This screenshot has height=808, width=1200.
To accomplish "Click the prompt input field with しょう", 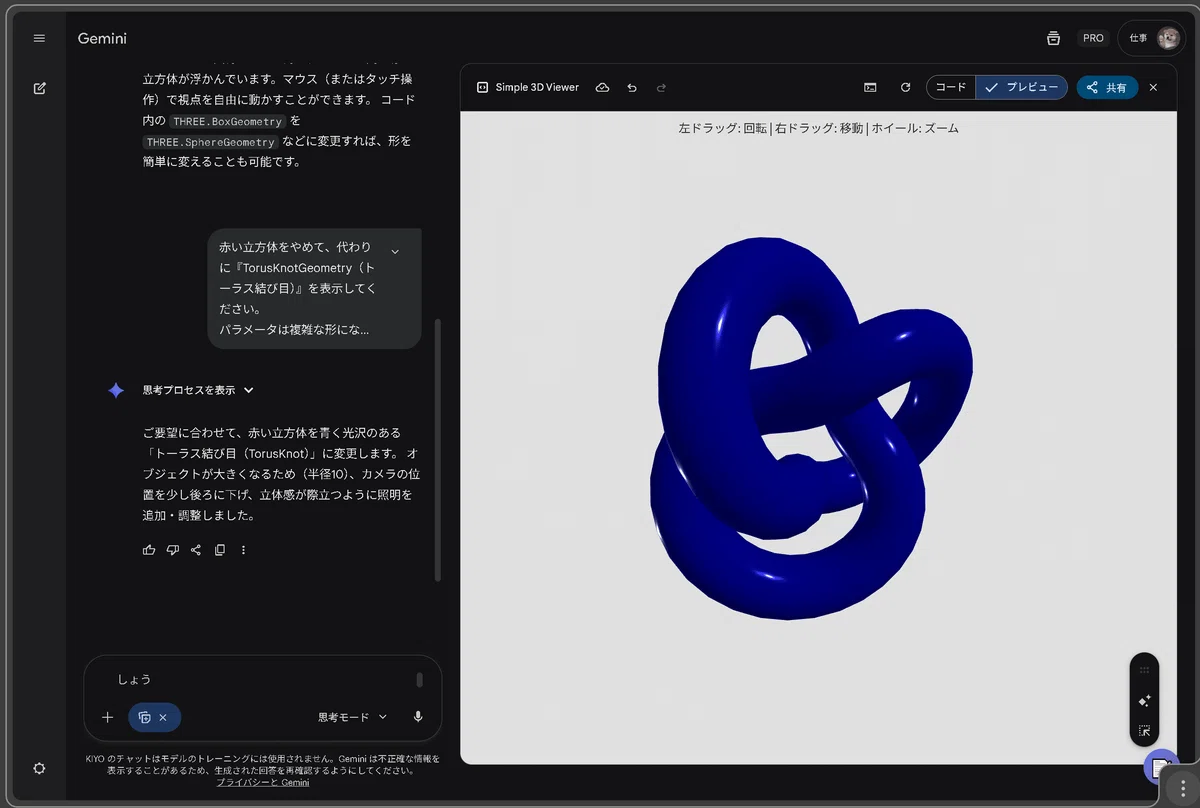I will point(260,679).
